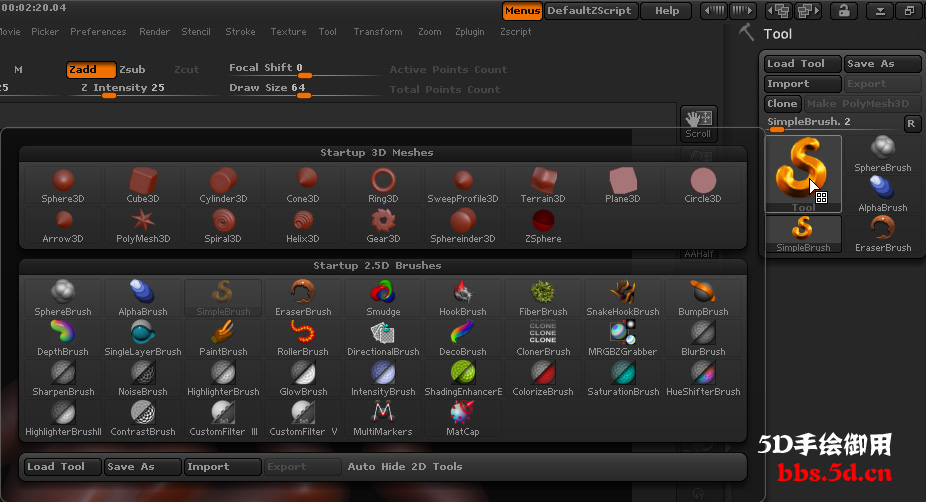Screen dimensions: 926x502
Task: Pick the Spiral3D mesh
Action: point(223,226)
